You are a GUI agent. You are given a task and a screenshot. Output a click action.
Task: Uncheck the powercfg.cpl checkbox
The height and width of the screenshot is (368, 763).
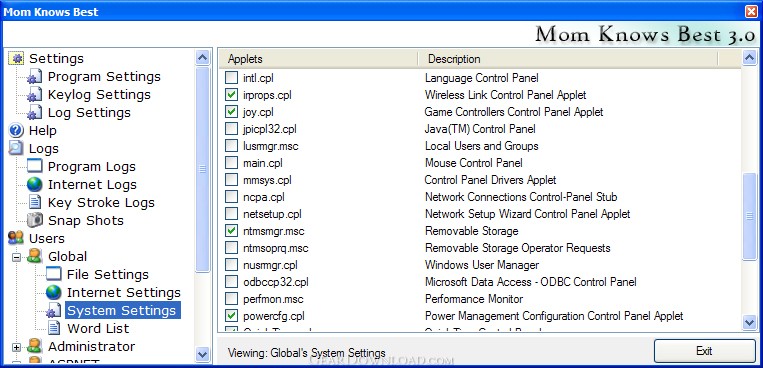(x=232, y=315)
